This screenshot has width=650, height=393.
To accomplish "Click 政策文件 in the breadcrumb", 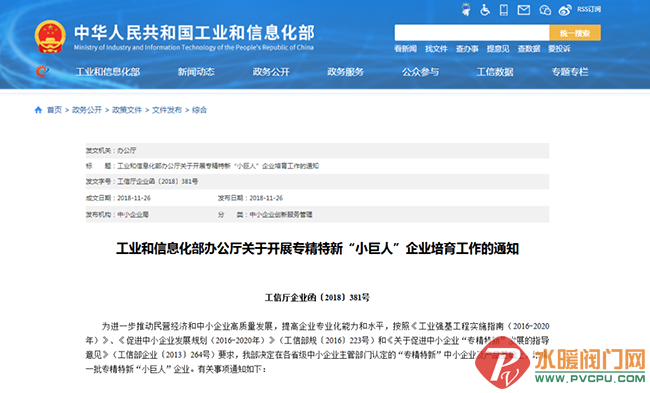I will [x=127, y=110].
